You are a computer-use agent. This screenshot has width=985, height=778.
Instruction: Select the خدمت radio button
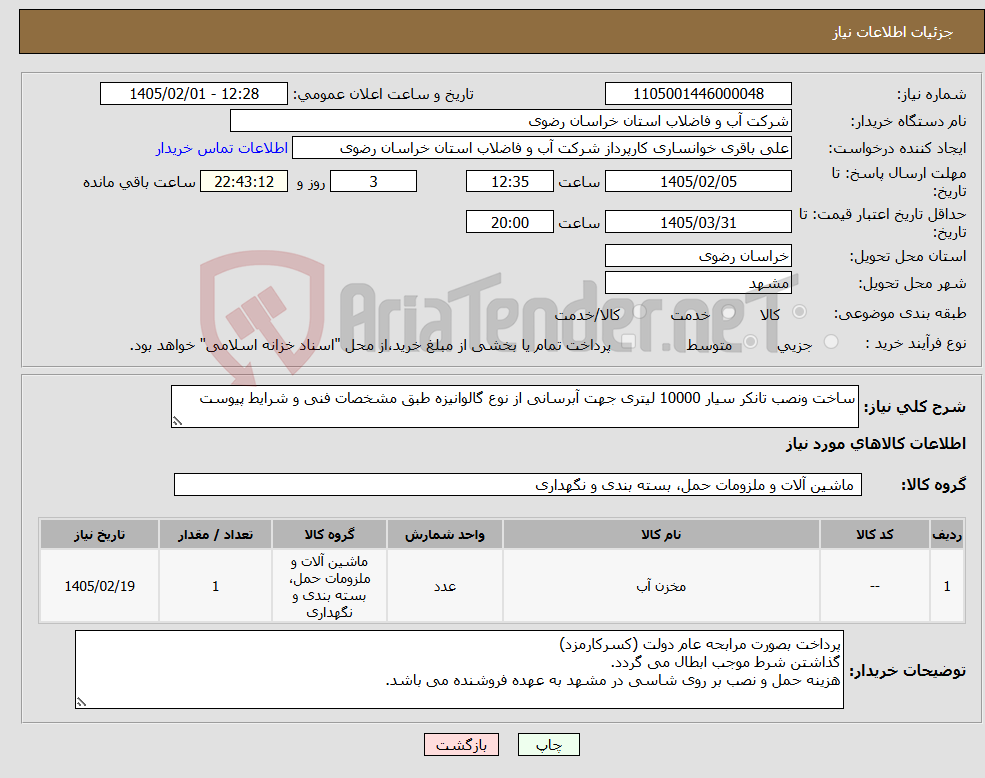[729, 312]
